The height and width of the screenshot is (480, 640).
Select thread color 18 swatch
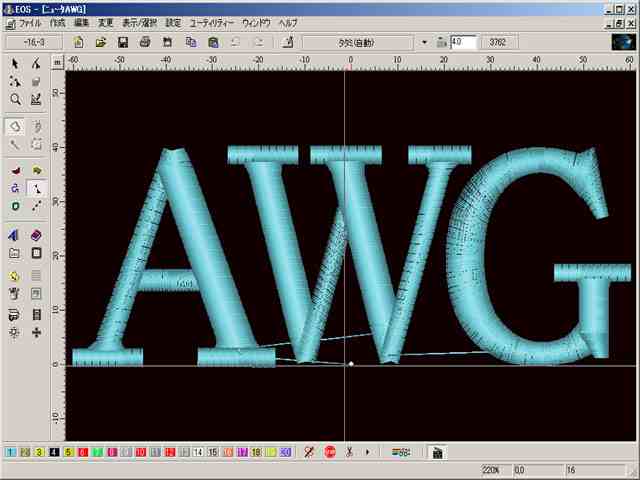pyautogui.click(x=256, y=452)
